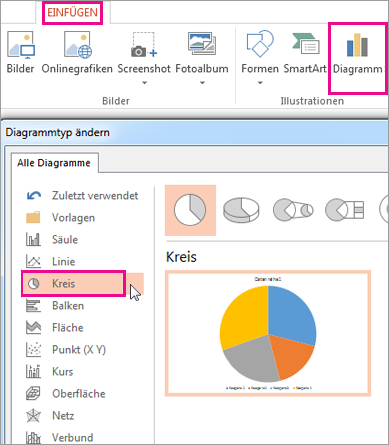Select the 3D pie chart subtype
Screen dimensions: 389x445
tap(241, 210)
